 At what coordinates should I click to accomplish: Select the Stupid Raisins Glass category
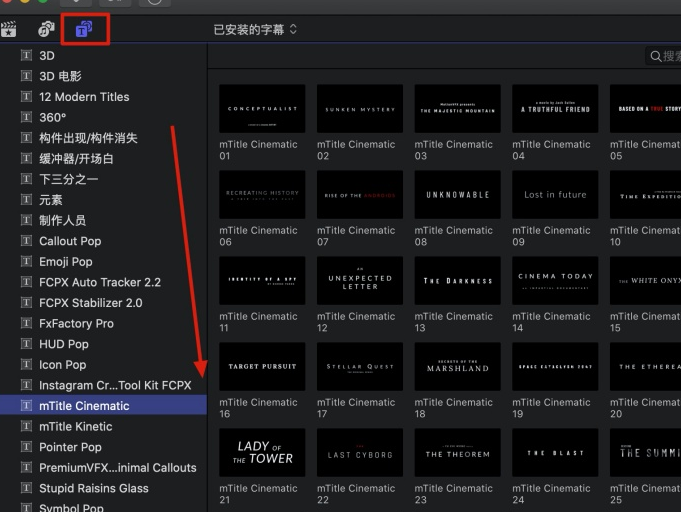pyautogui.click(x=103, y=489)
